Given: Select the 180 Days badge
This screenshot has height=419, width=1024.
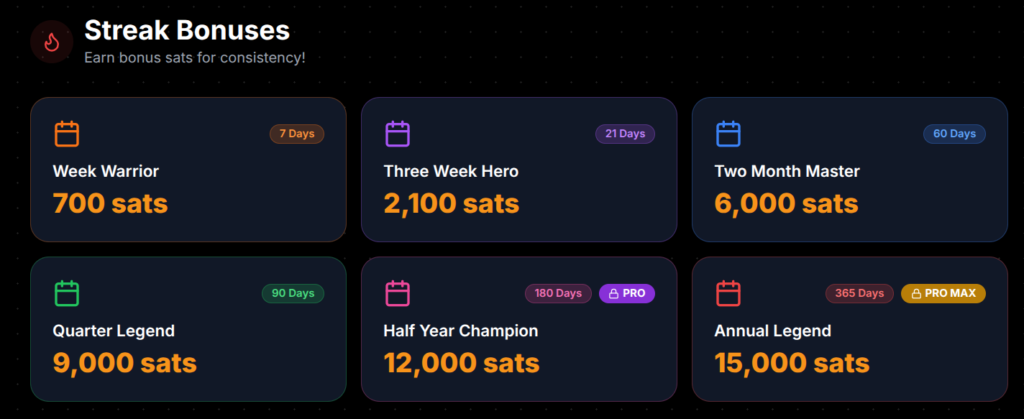Looking at the screenshot, I should tap(558, 294).
